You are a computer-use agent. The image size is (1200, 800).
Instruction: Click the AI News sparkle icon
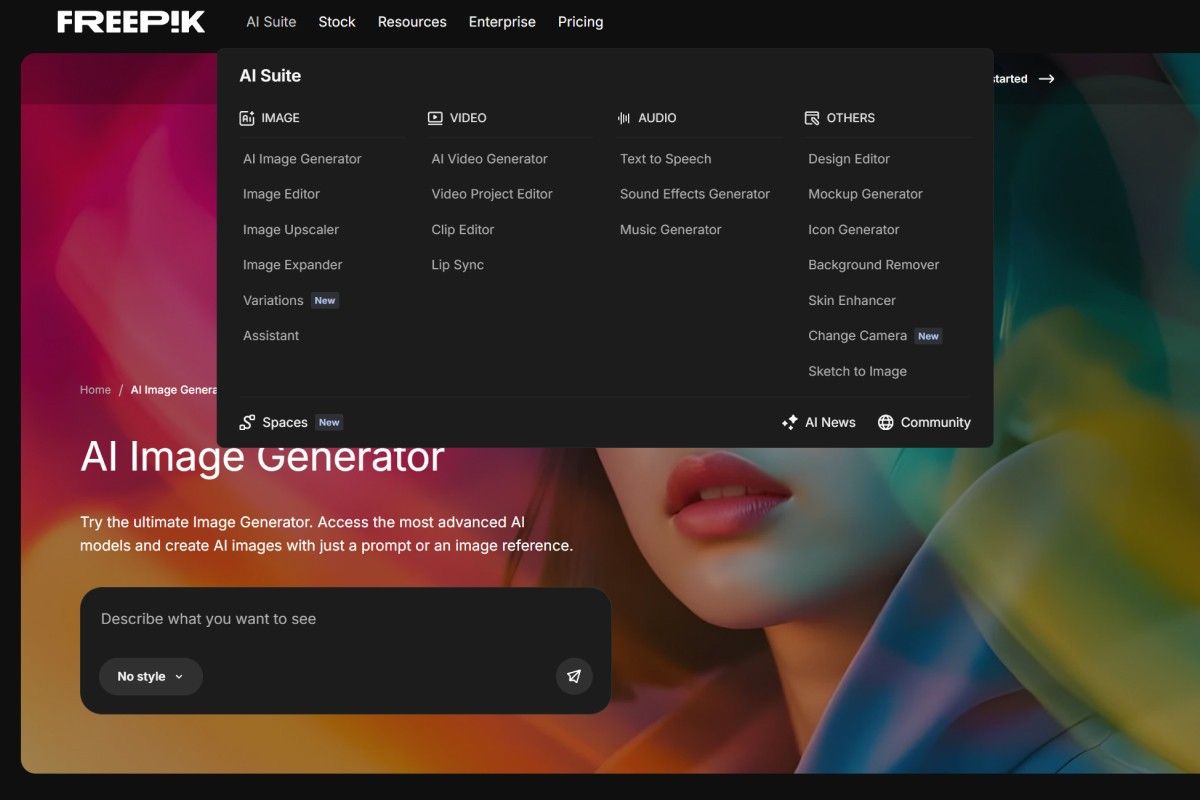click(x=789, y=423)
